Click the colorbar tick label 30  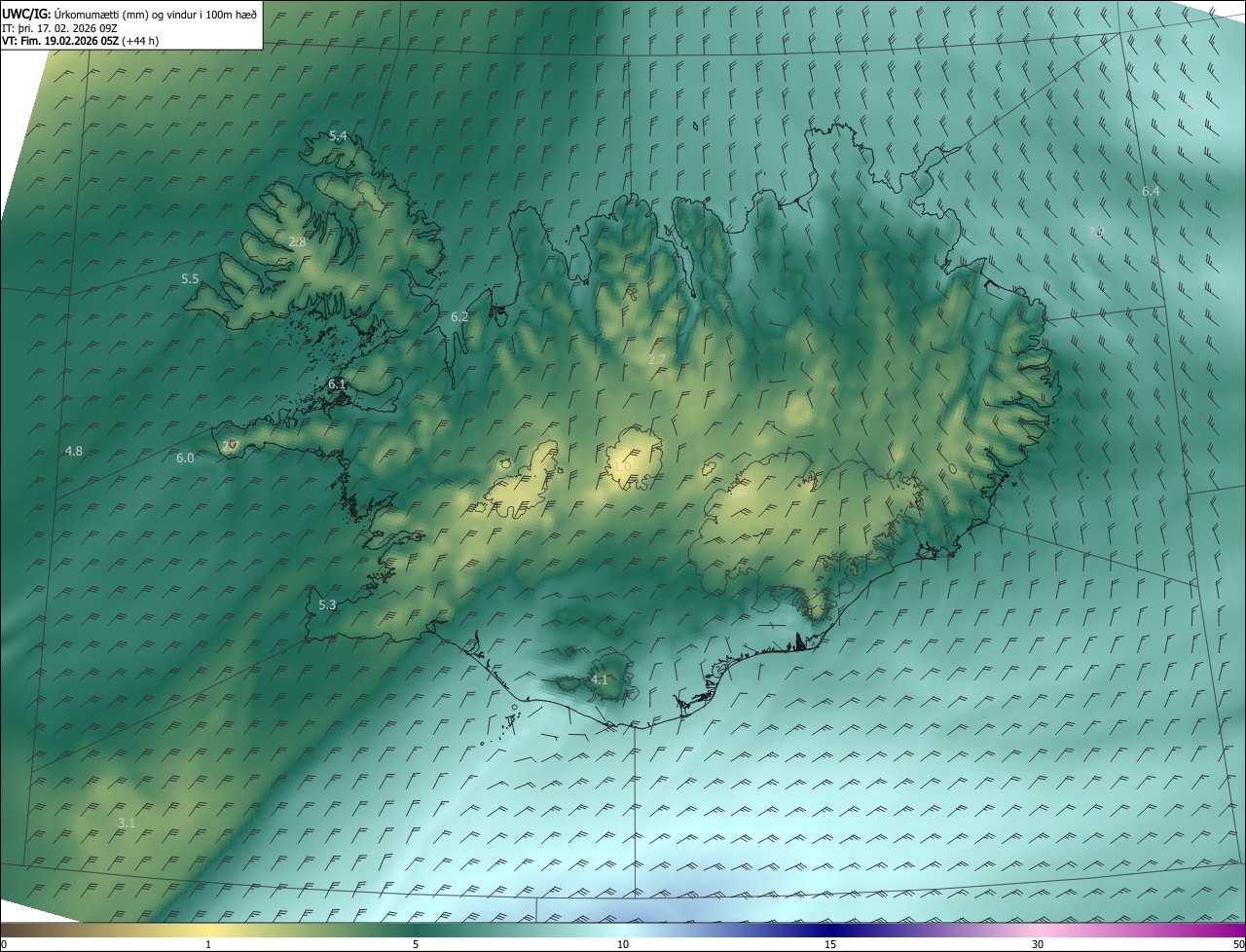point(1038,944)
